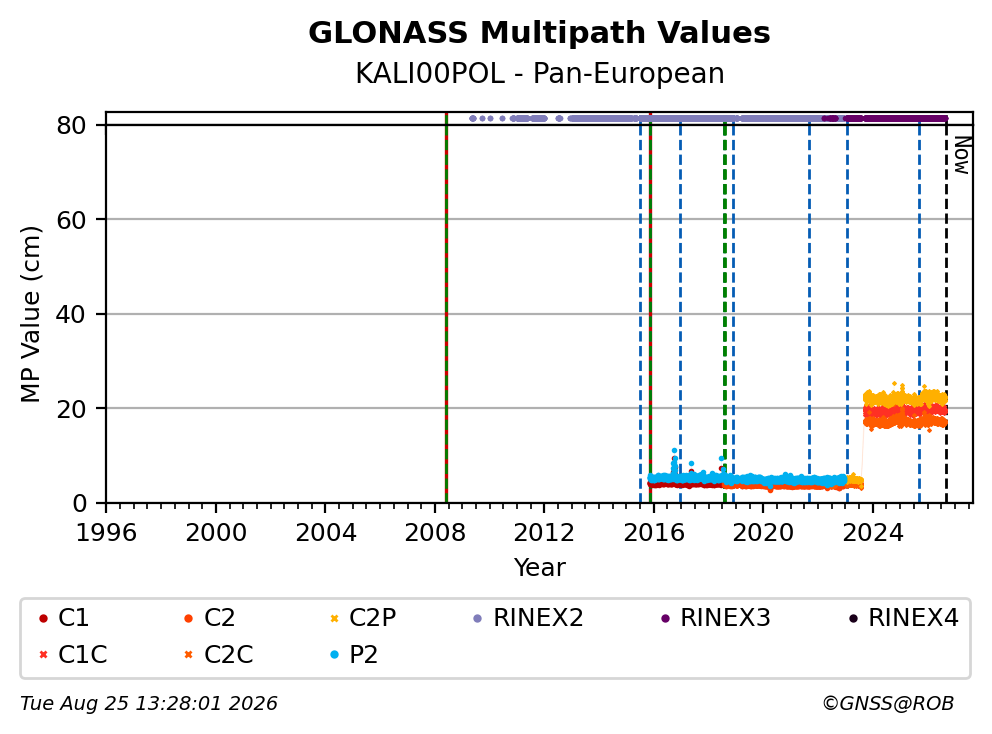
Task: Click the 0 y-axis tick label
Action: [79, 503]
